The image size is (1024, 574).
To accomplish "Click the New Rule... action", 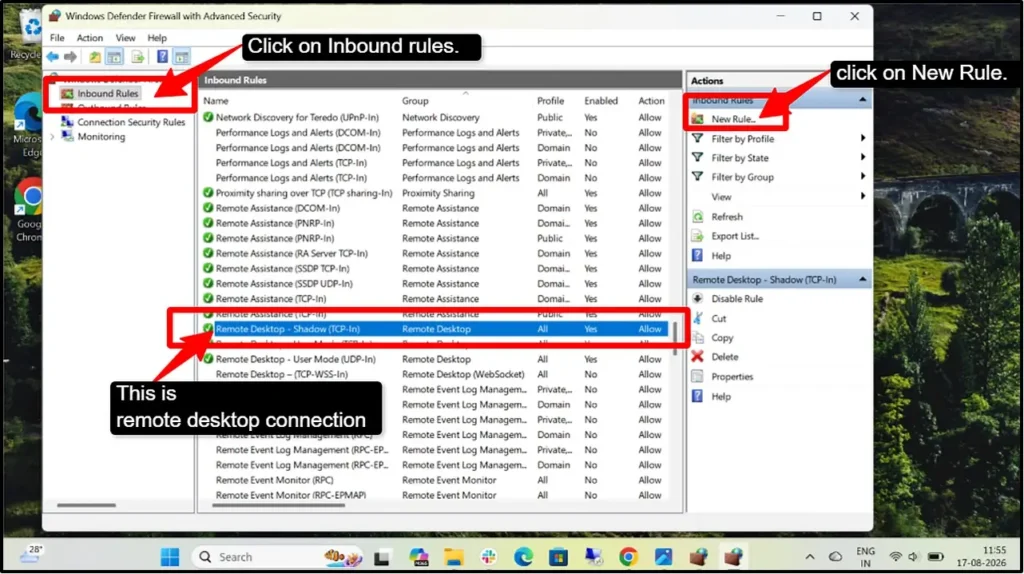I will (x=733, y=119).
